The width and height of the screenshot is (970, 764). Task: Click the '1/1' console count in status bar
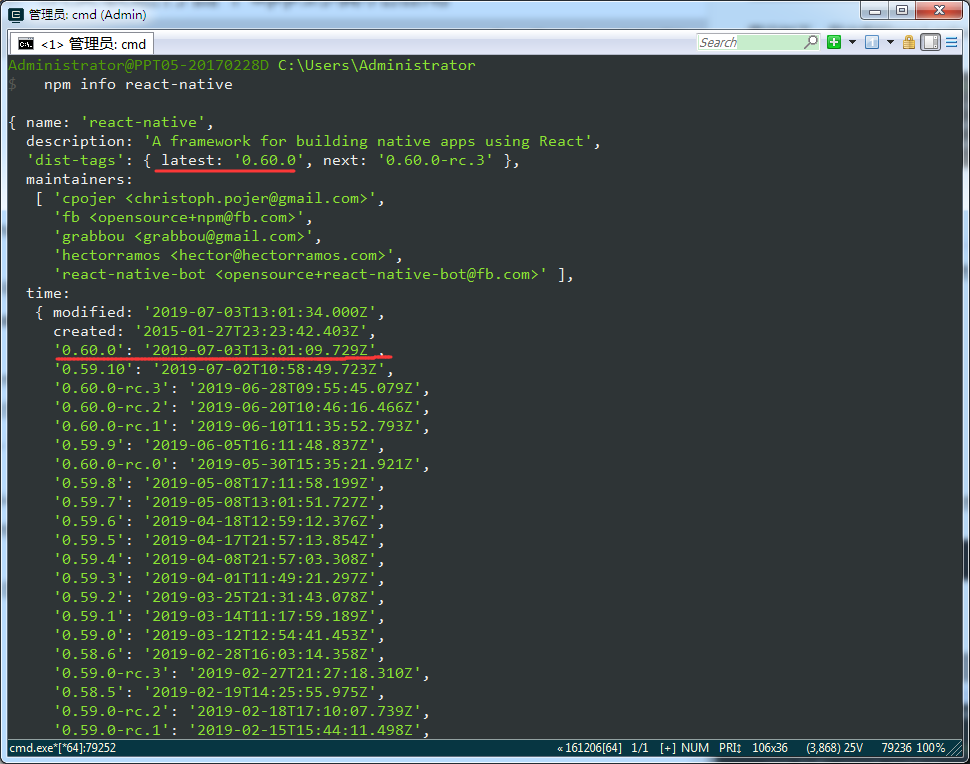[640, 748]
